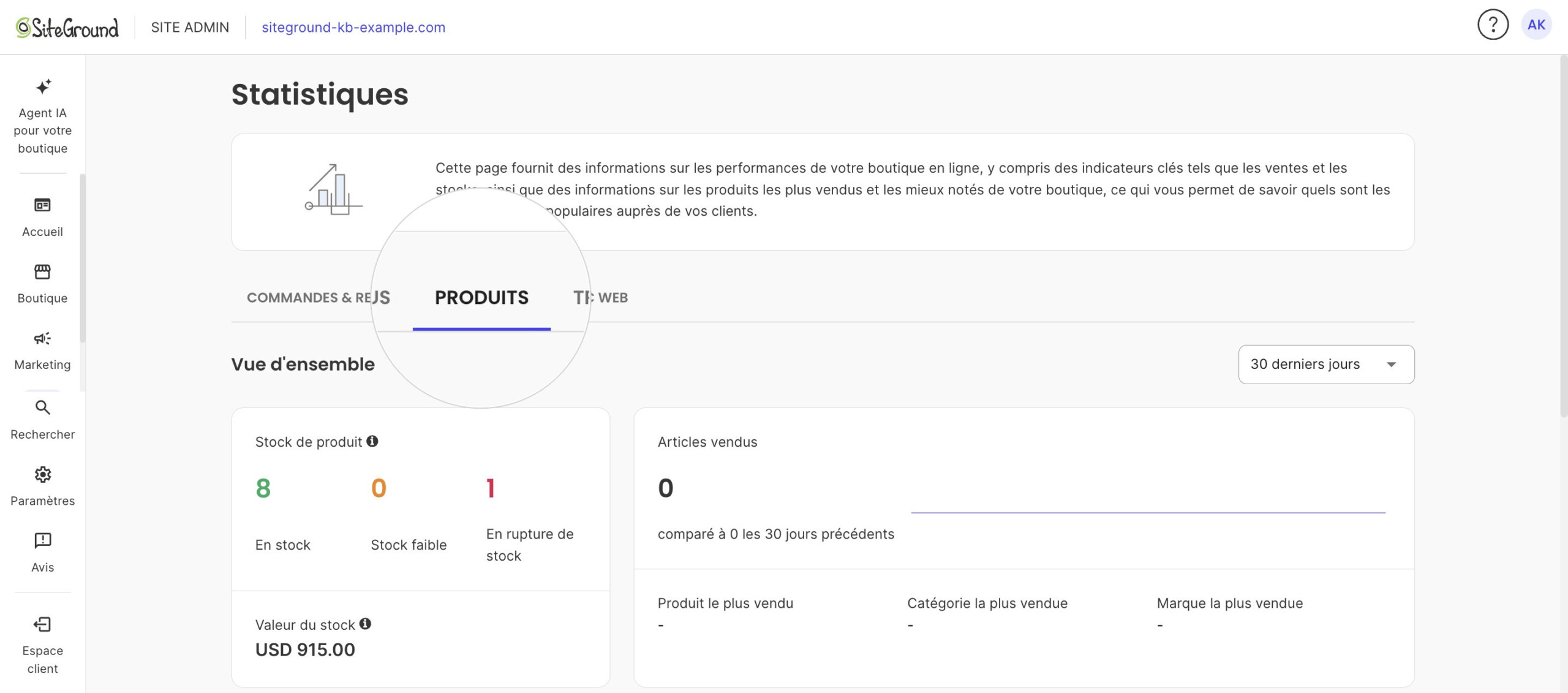
Task: Click the Statistiques page title
Action: (x=320, y=94)
